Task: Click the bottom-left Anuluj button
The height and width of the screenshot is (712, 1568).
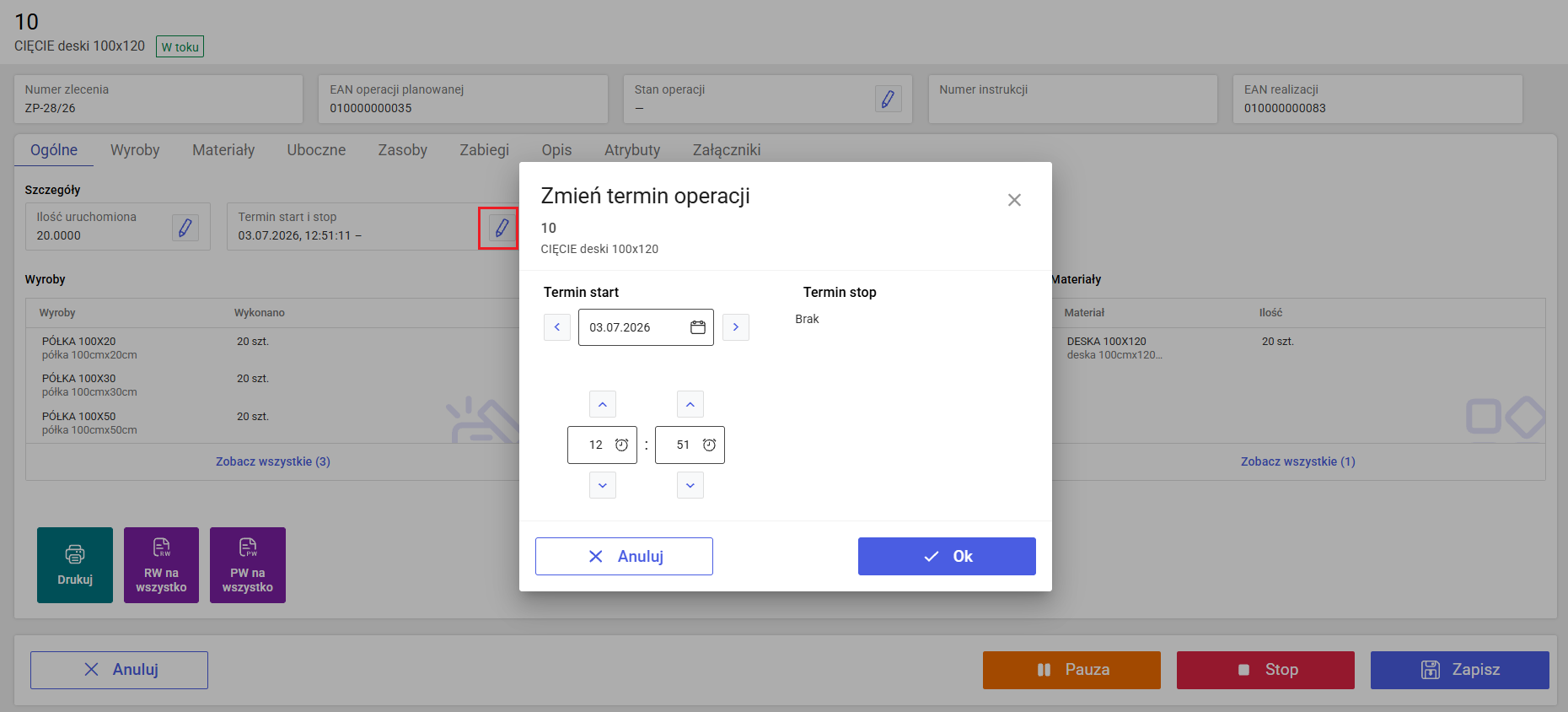Action: point(119,670)
